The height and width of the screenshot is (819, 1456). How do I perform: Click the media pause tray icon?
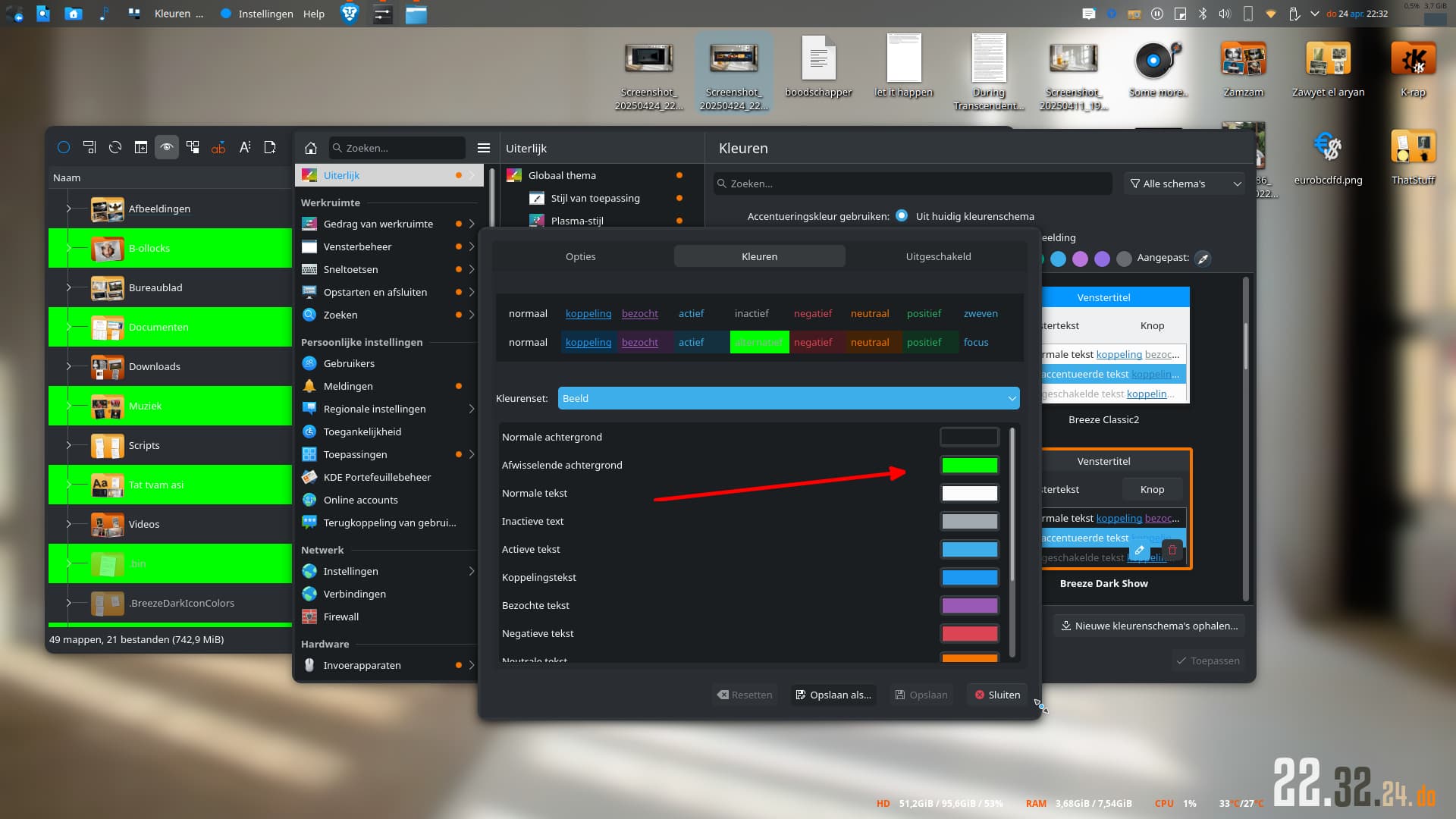[x=1157, y=14]
